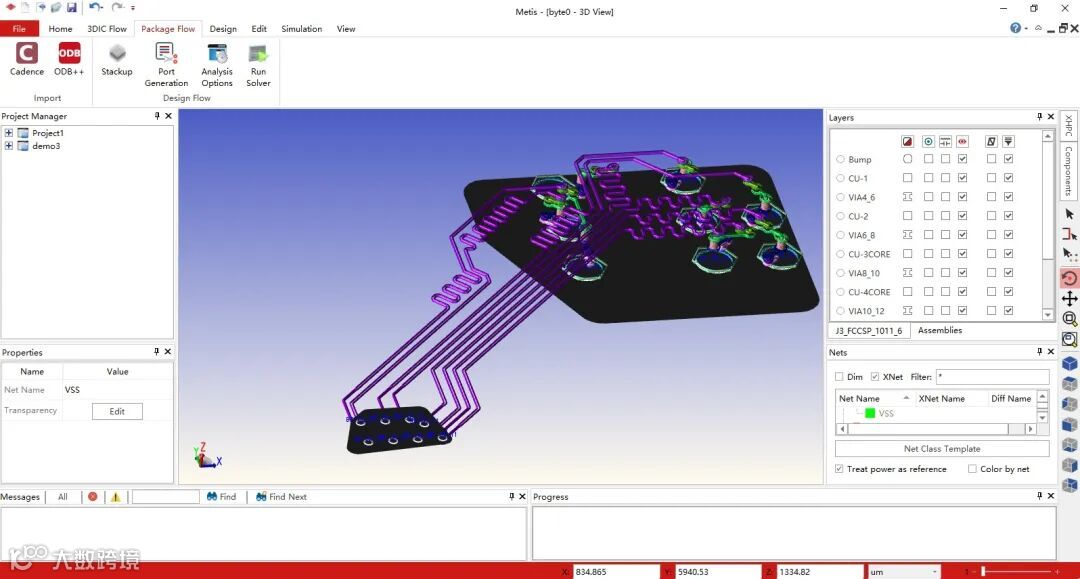The width and height of the screenshot is (1080, 579).
Task: Pin the Layers panel
Action: 1039,117
